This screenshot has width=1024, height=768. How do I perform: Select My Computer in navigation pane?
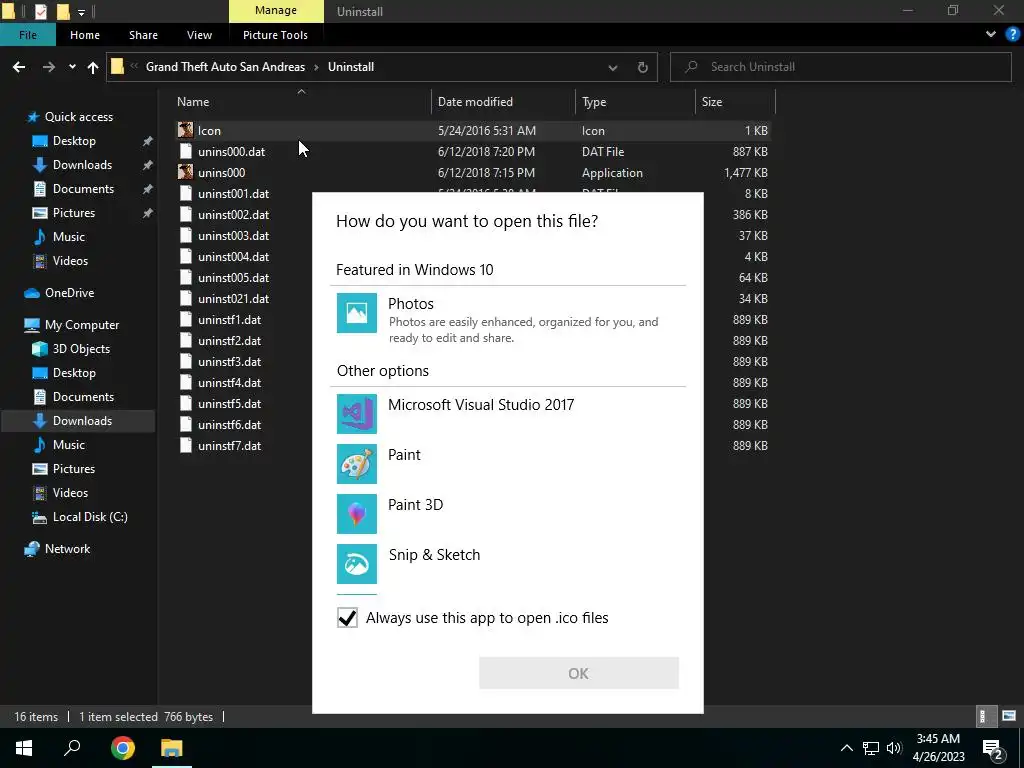click(x=82, y=325)
